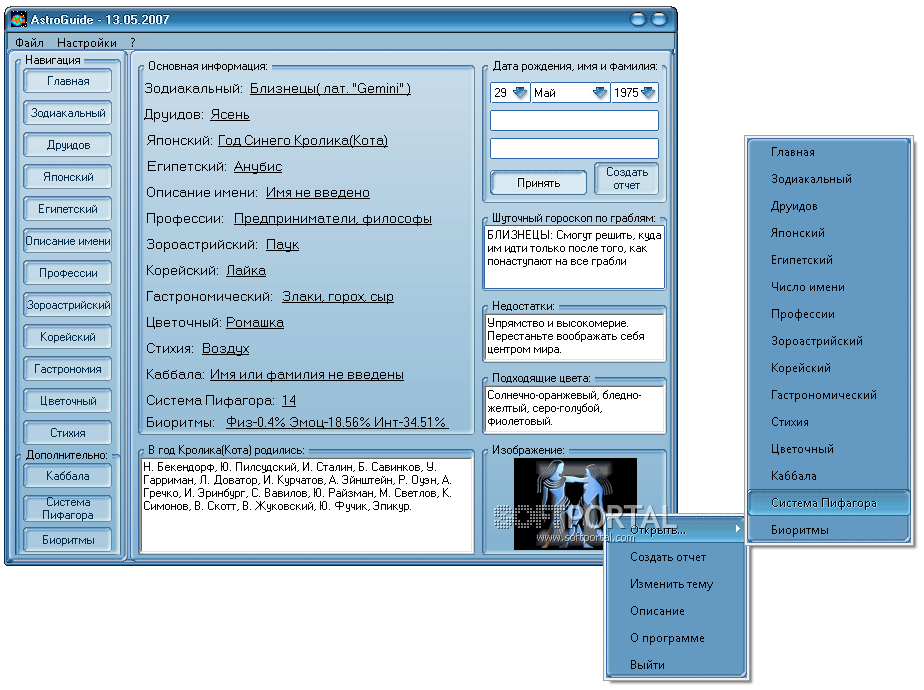Click the Главная navigation button
This screenshot has height=690, width=924.
[x=68, y=81]
